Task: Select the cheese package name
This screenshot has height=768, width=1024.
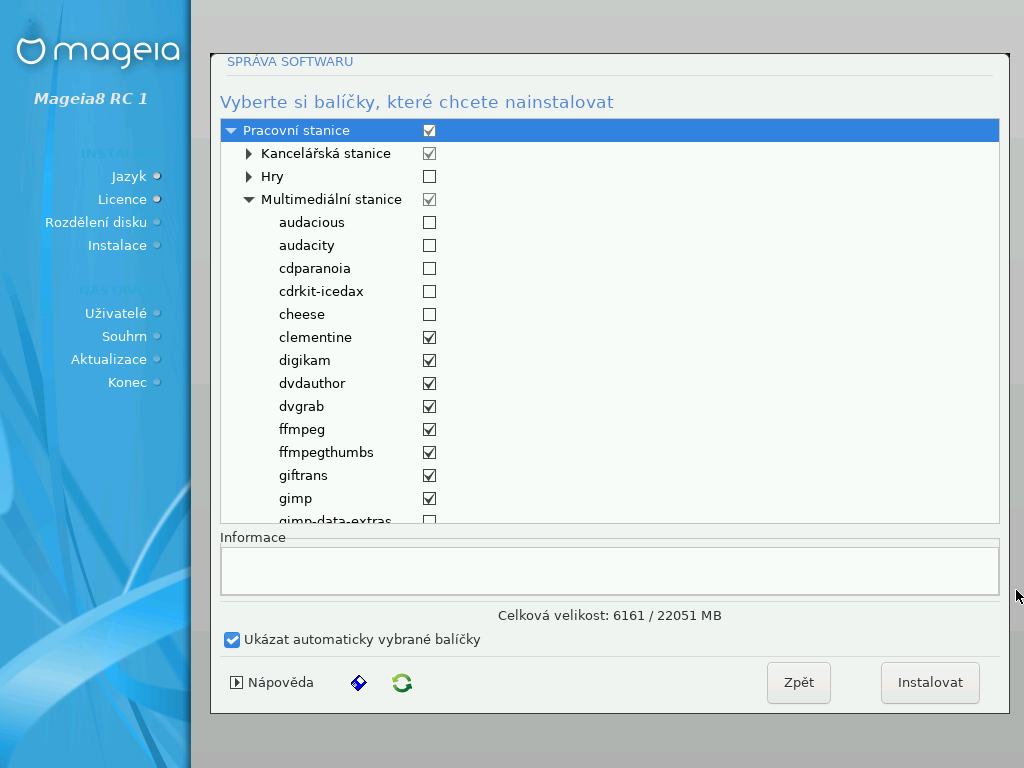Action: [x=302, y=314]
